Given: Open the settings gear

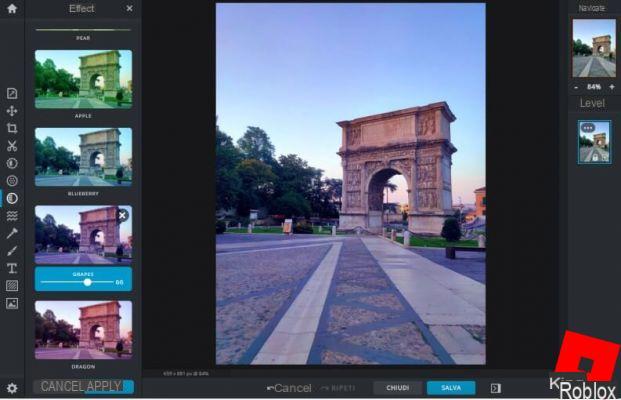Looking at the screenshot, I should pos(12,388).
